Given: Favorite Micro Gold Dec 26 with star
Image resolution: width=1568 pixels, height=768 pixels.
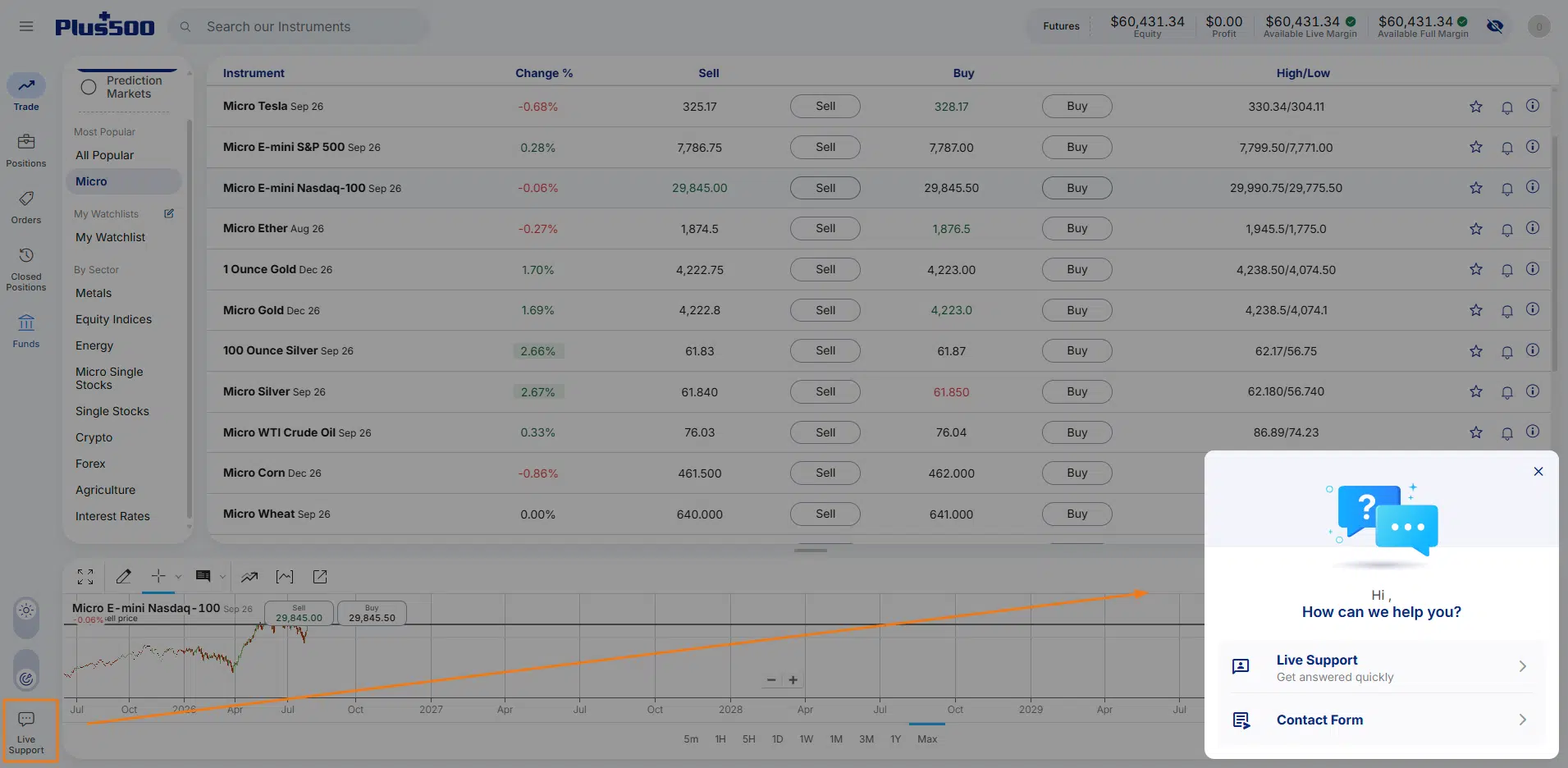Looking at the screenshot, I should [x=1476, y=310].
